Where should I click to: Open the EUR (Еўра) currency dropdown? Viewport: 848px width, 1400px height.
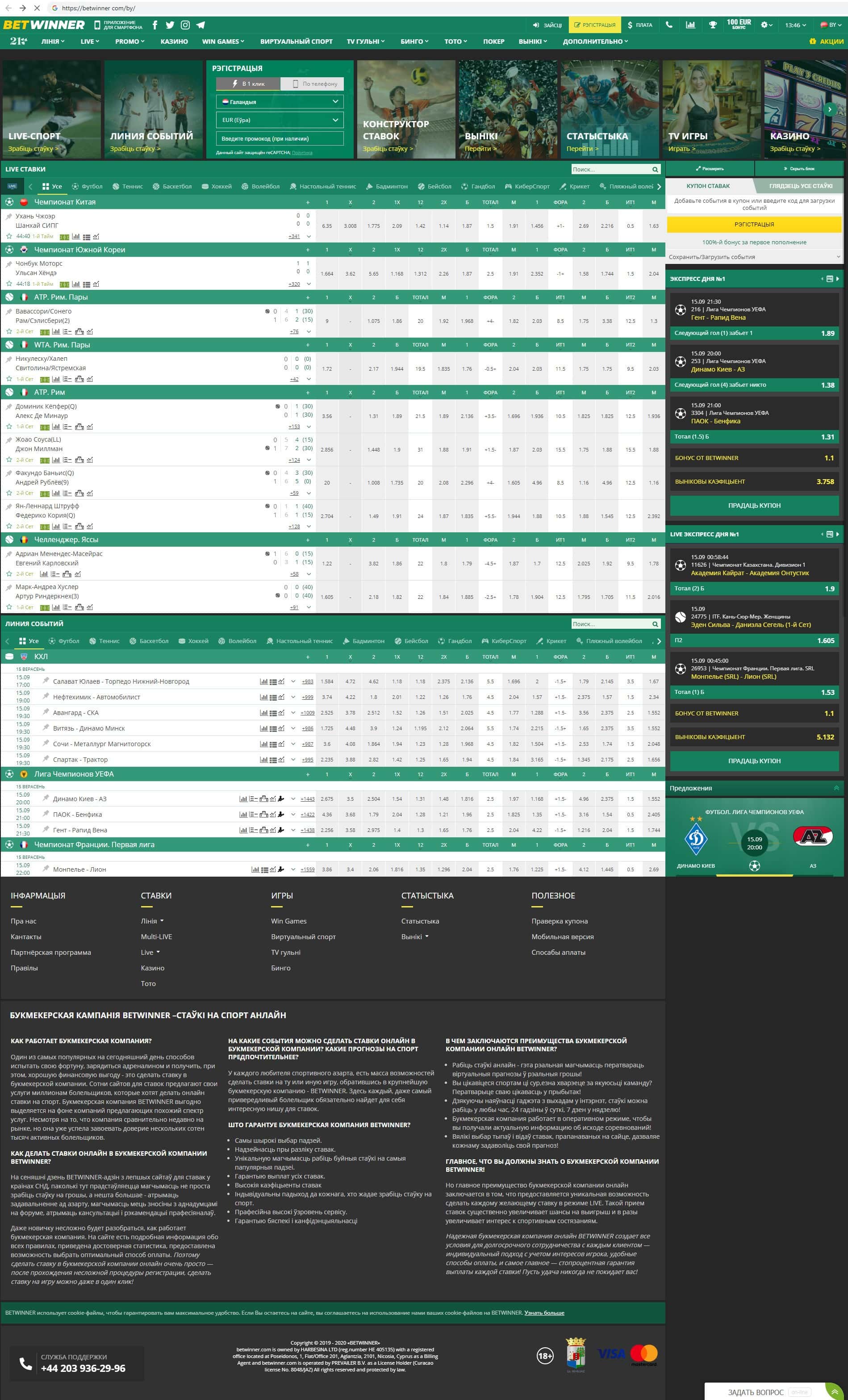[x=280, y=120]
